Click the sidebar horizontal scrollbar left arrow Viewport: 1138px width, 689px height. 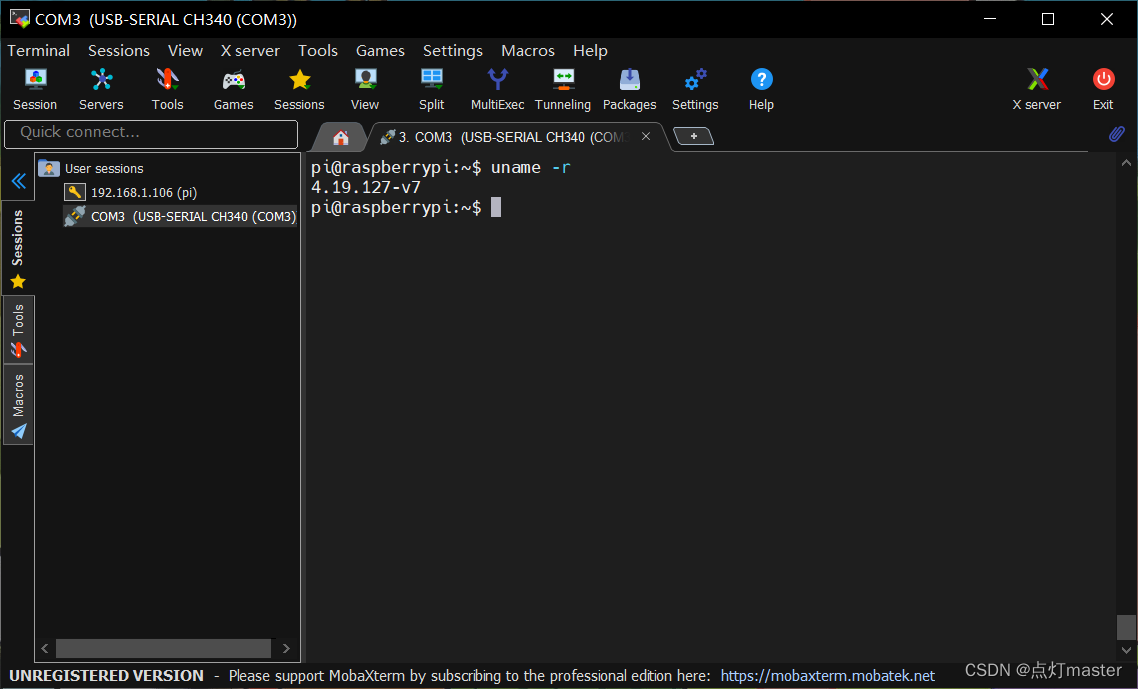click(45, 648)
